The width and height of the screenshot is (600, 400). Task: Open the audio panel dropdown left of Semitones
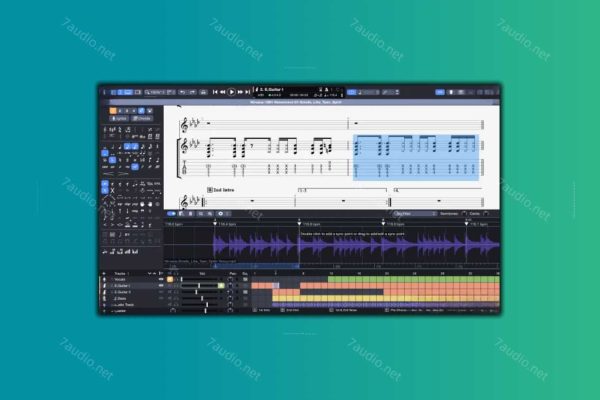tap(415, 214)
